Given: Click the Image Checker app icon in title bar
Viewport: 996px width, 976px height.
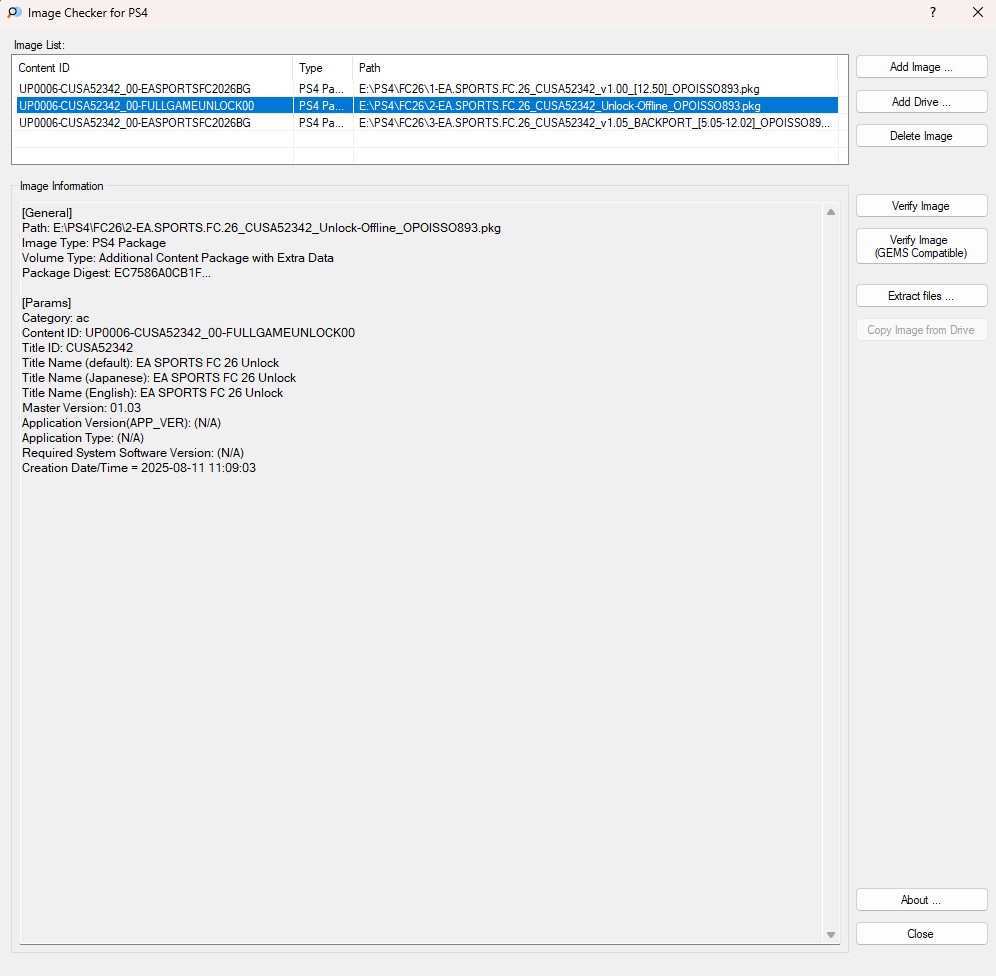Looking at the screenshot, I should pyautogui.click(x=14, y=13).
